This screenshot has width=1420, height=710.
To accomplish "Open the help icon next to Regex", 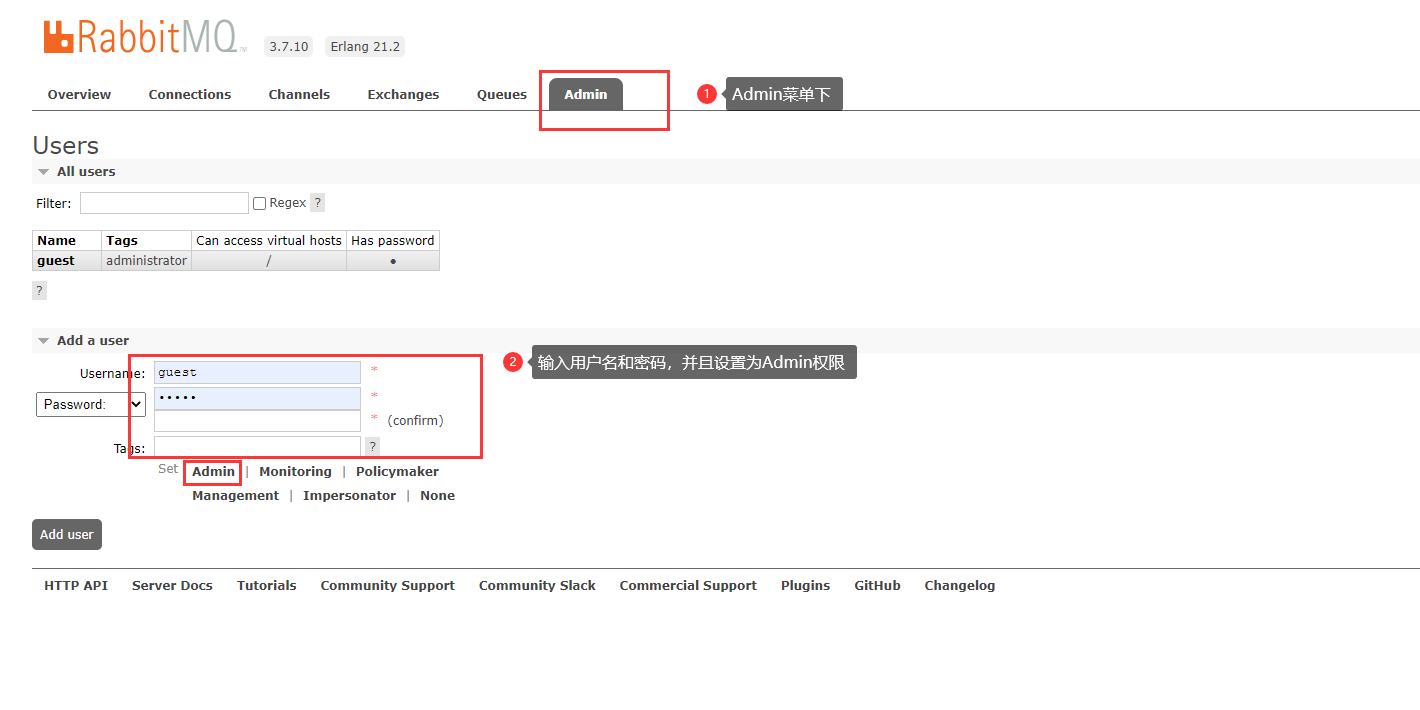I will coord(317,203).
